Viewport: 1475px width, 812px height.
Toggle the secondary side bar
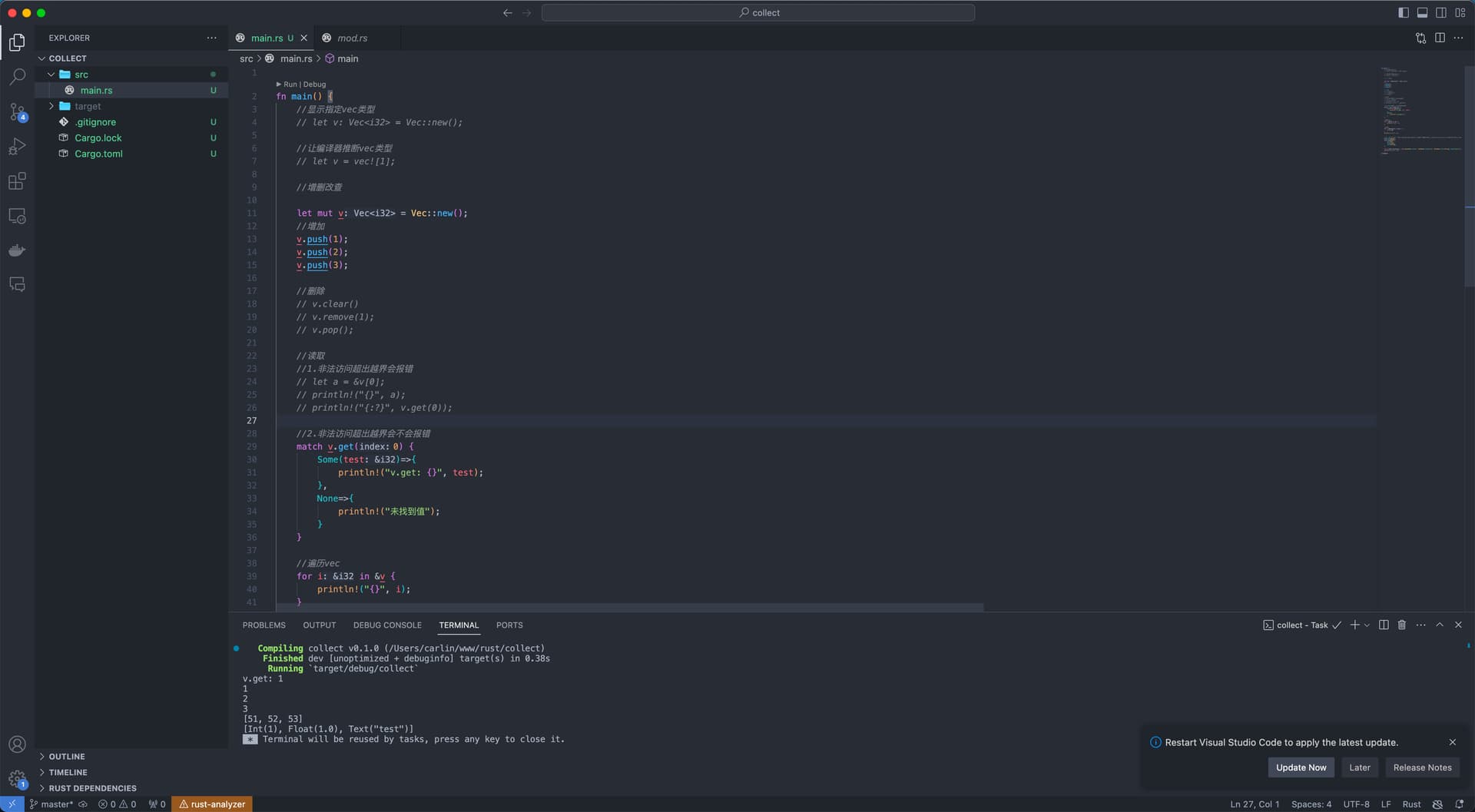pos(1441,12)
